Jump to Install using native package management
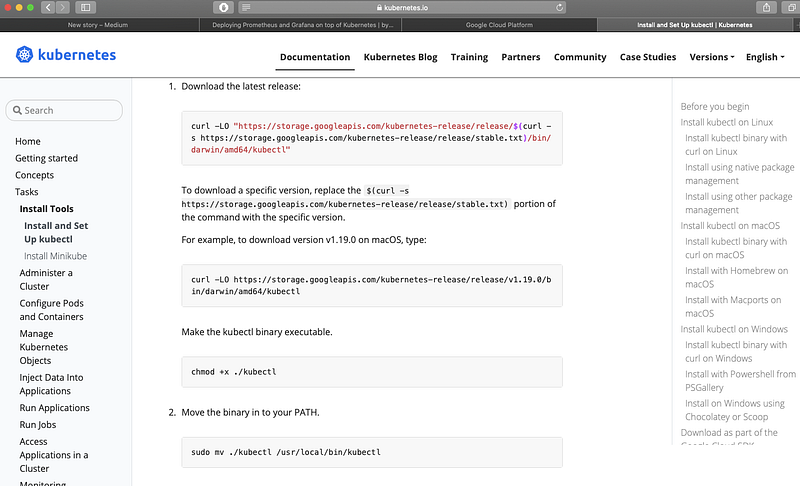The image size is (800, 486). (739, 174)
